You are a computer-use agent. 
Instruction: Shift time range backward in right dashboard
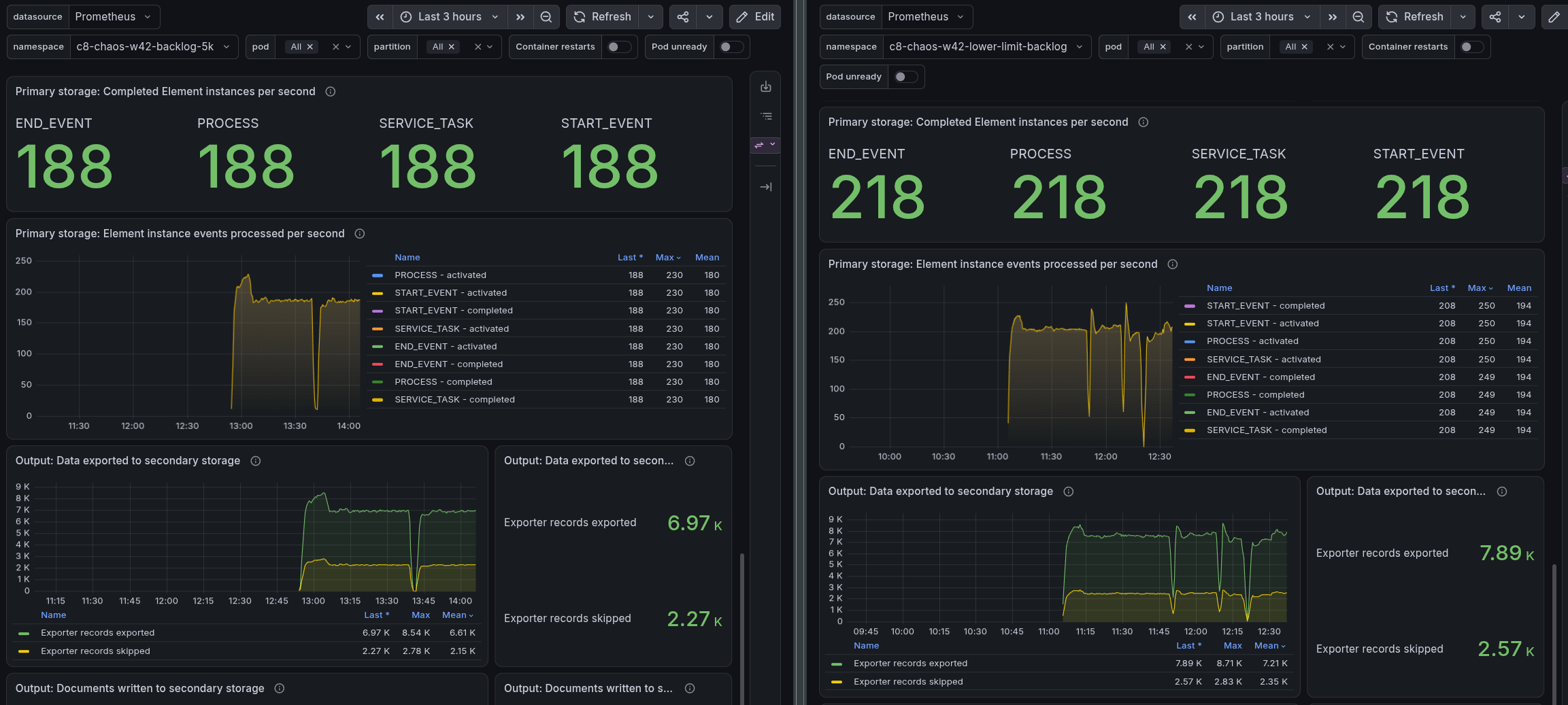(x=1192, y=17)
